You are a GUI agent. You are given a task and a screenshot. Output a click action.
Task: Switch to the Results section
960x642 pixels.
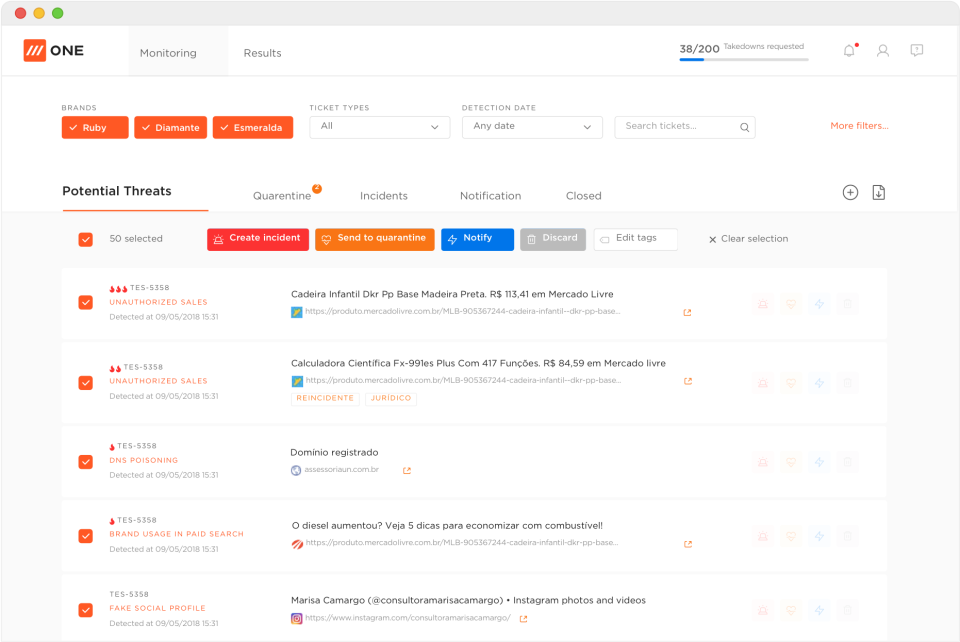pos(262,52)
